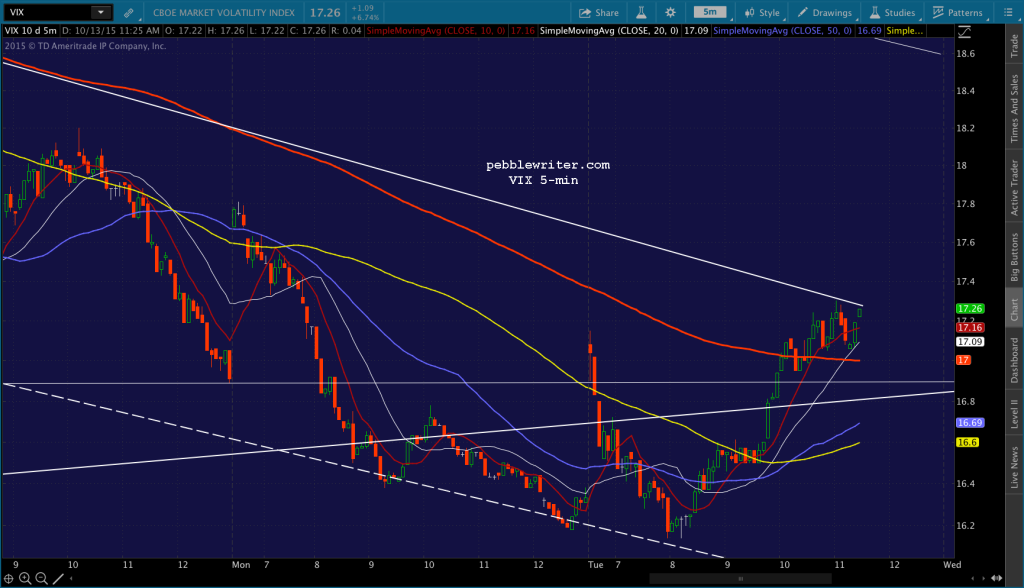Click the truncated yellow Simple... study label

905,31
